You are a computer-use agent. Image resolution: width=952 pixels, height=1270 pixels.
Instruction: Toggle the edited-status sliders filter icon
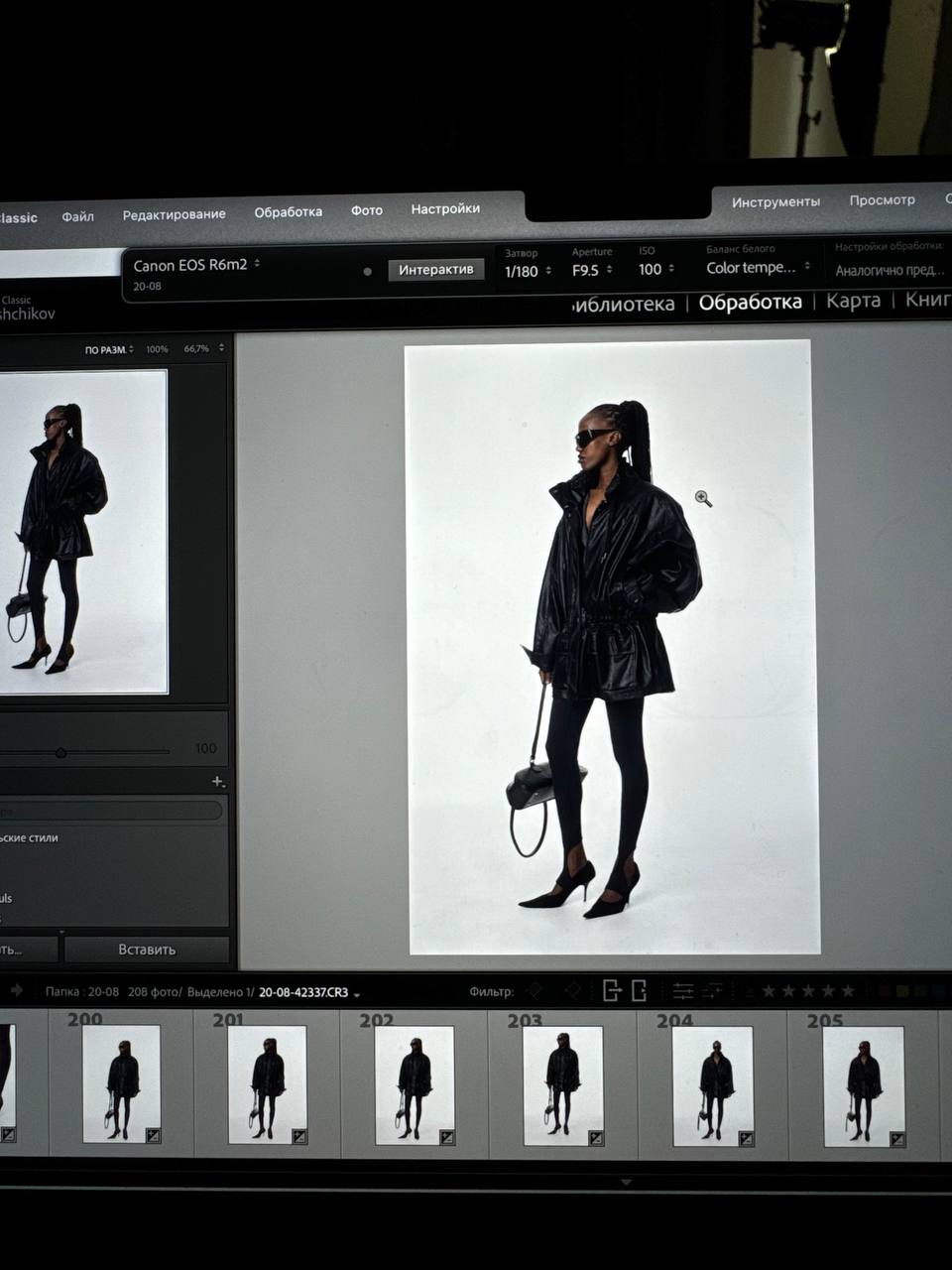tap(682, 990)
